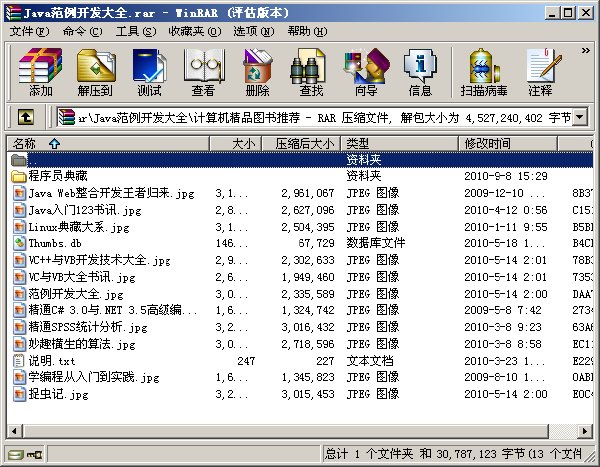The width and height of the screenshot is (600, 467).
Task: Click modified time 2010-4-12 0:56
Action: pyautogui.click(x=505, y=210)
